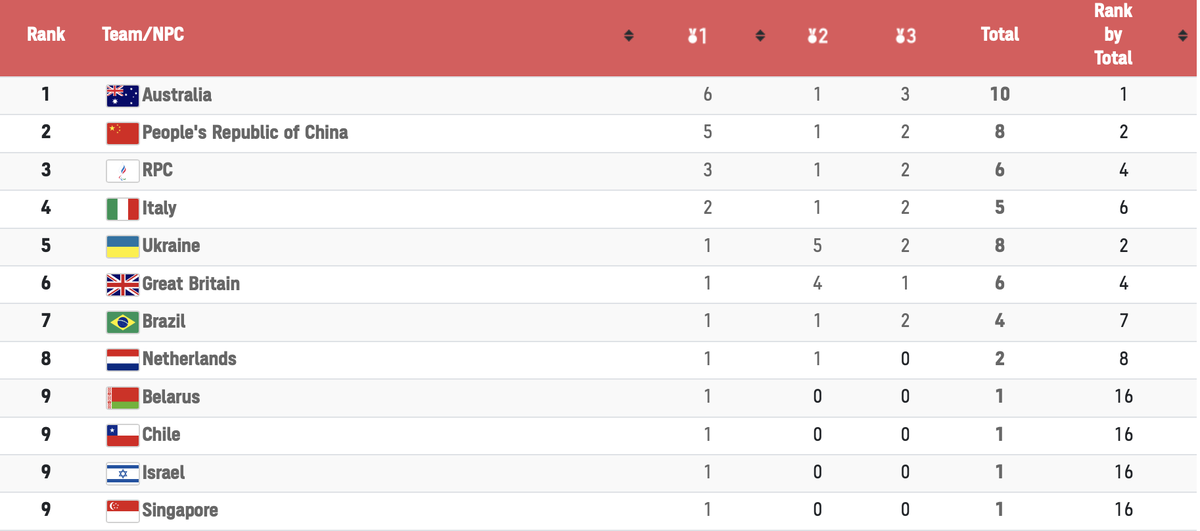Click the Great Britain flag icon

click(x=122, y=285)
